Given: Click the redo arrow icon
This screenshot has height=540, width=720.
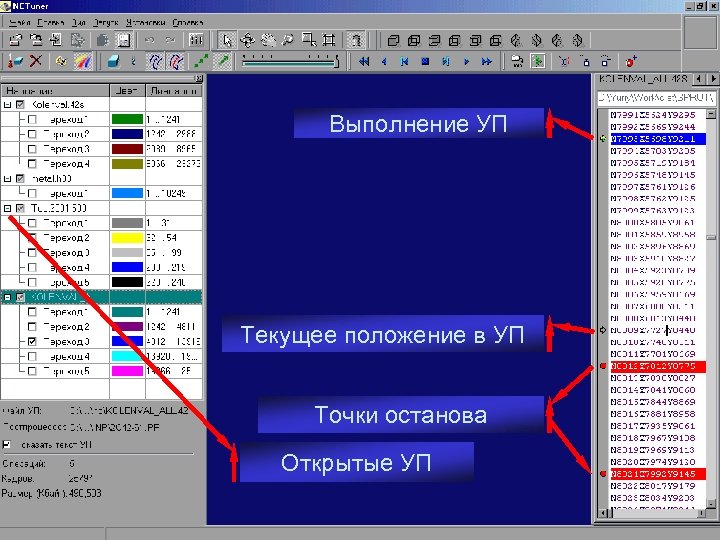Looking at the screenshot, I should [170, 40].
